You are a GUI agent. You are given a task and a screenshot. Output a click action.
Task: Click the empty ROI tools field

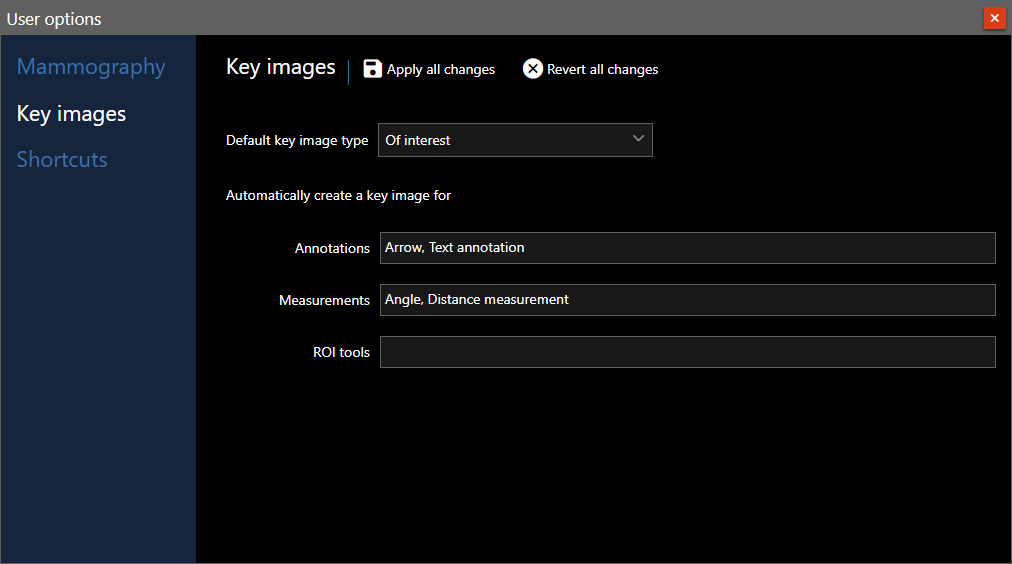687,352
